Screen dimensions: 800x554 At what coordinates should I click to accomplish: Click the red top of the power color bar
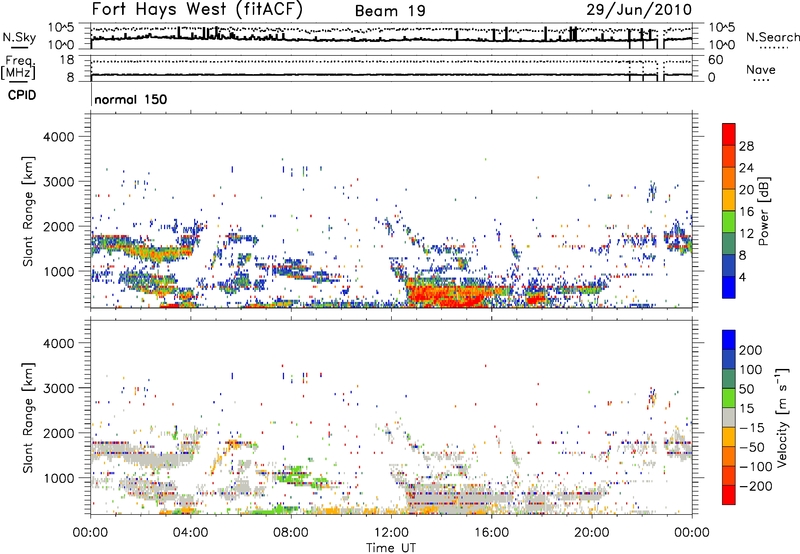click(x=729, y=134)
